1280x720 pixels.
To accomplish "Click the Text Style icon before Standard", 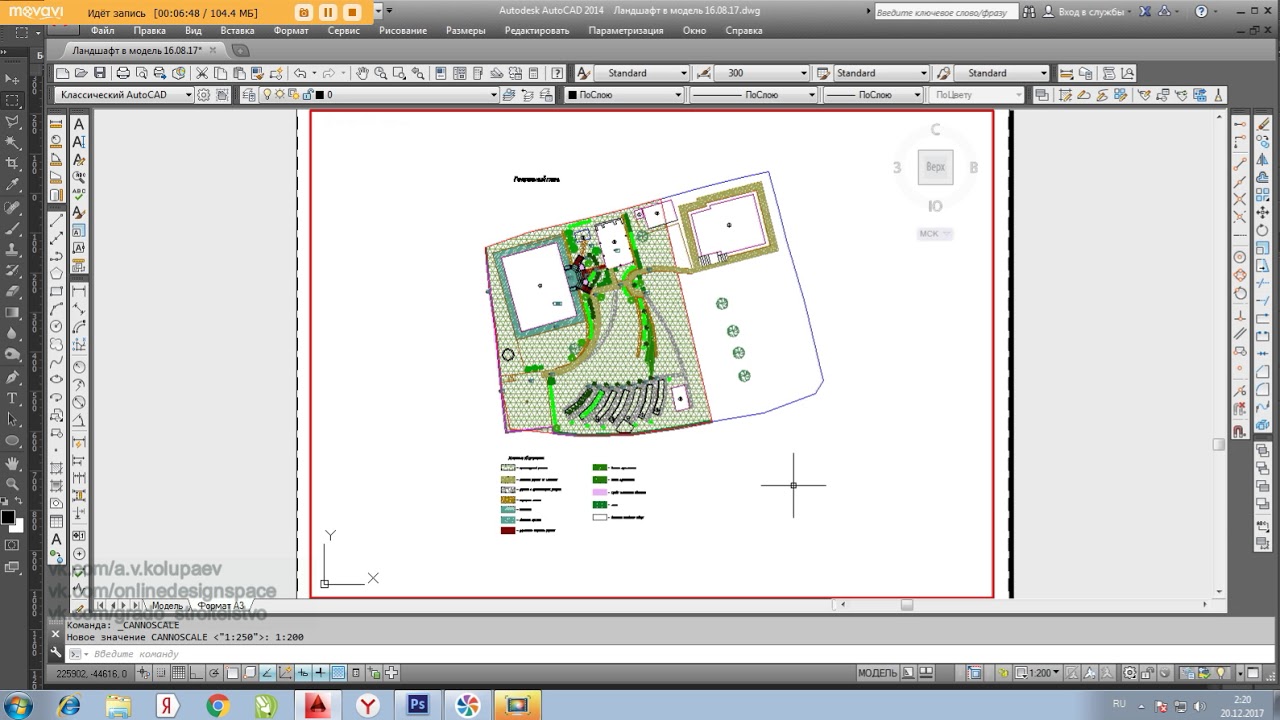I will 584,73.
